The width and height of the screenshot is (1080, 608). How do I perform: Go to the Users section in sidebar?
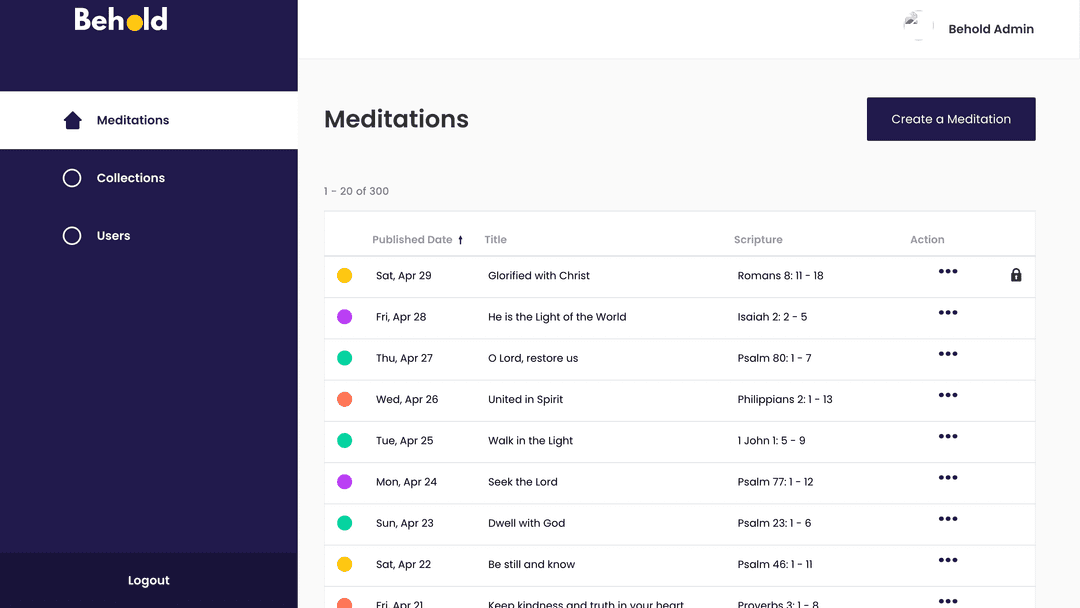[x=113, y=236]
